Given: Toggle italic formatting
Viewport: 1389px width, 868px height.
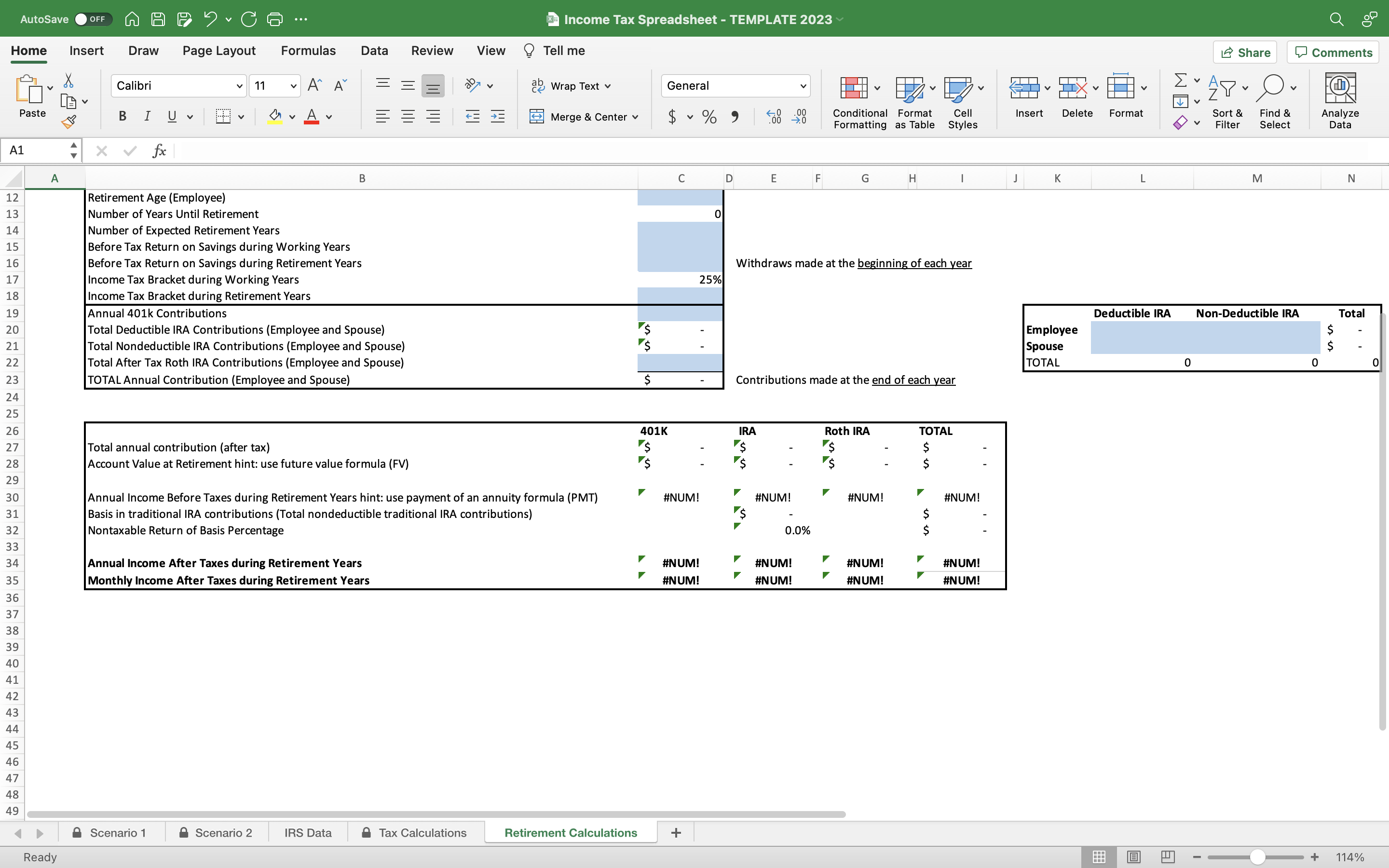Looking at the screenshot, I should click(147, 117).
